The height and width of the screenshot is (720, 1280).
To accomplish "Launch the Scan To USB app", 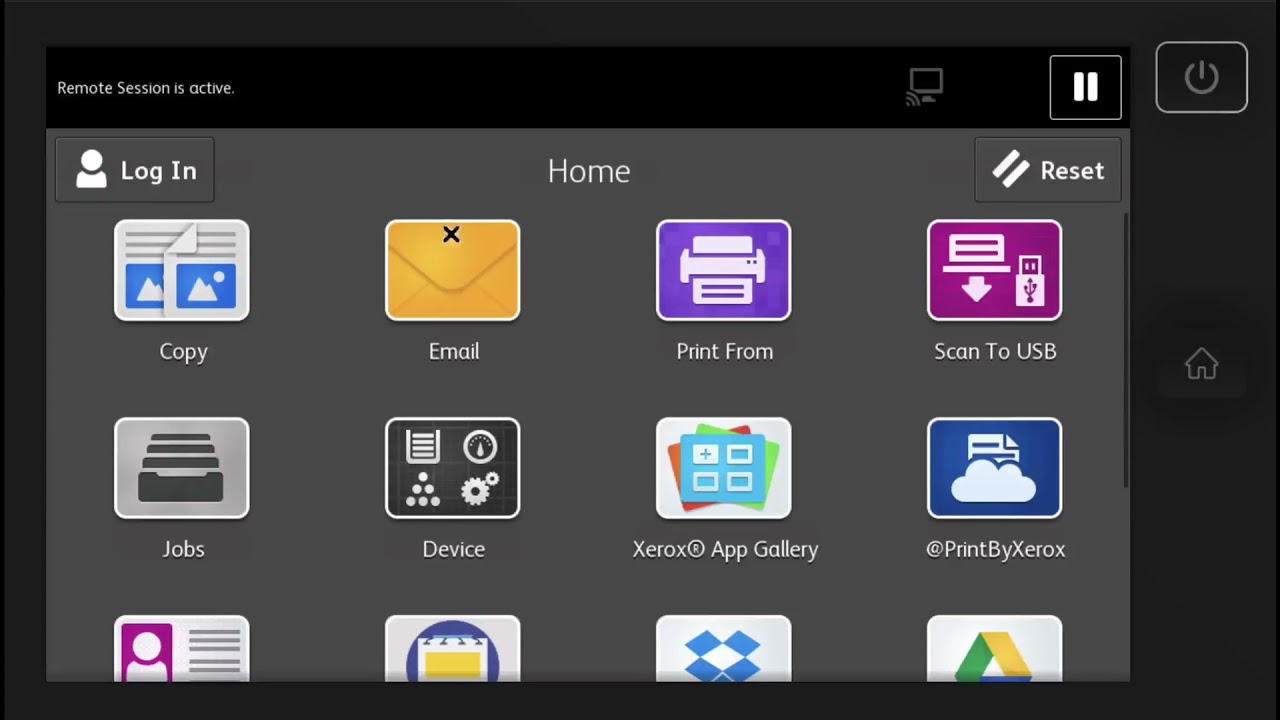I will pos(995,270).
